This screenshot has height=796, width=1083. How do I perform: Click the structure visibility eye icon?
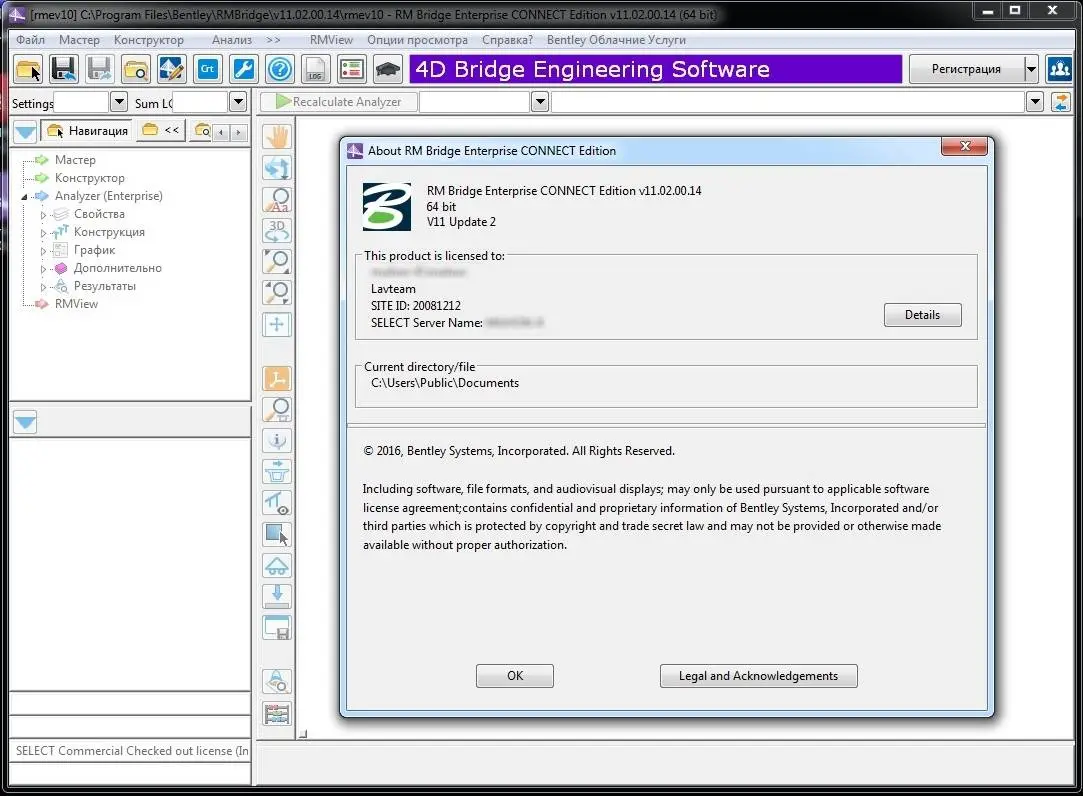click(277, 503)
